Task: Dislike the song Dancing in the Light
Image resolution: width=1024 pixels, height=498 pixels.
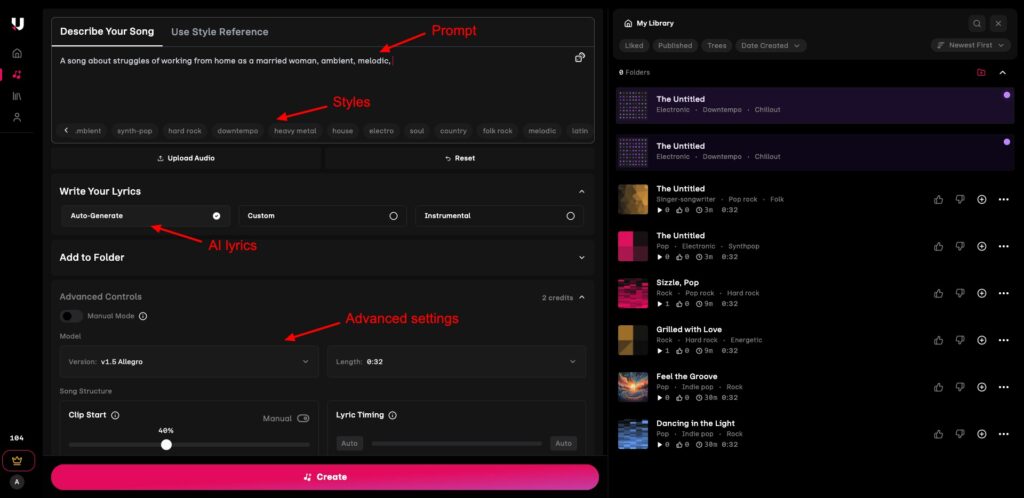Action: click(960, 434)
